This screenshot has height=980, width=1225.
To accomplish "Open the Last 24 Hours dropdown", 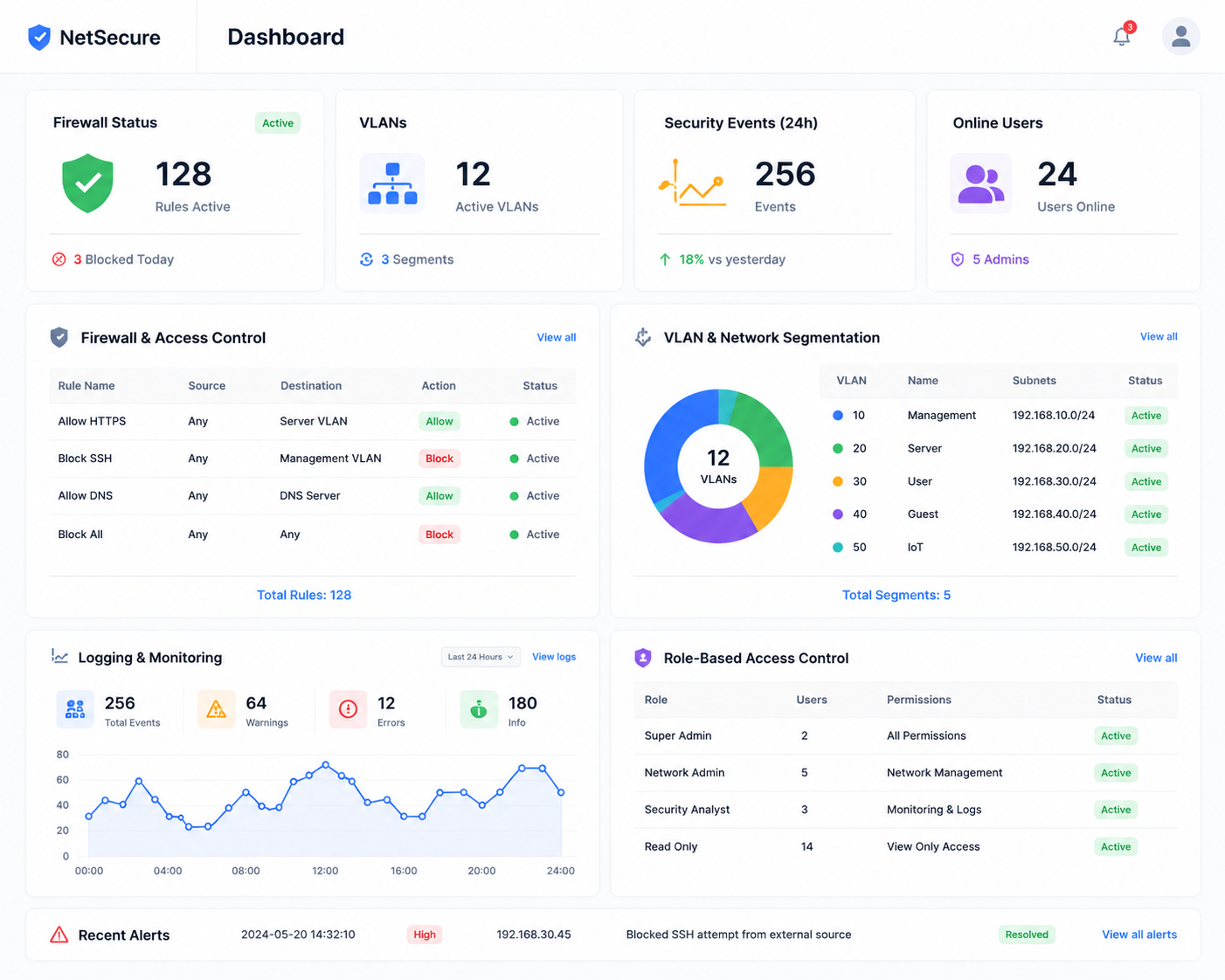I will 481,657.
